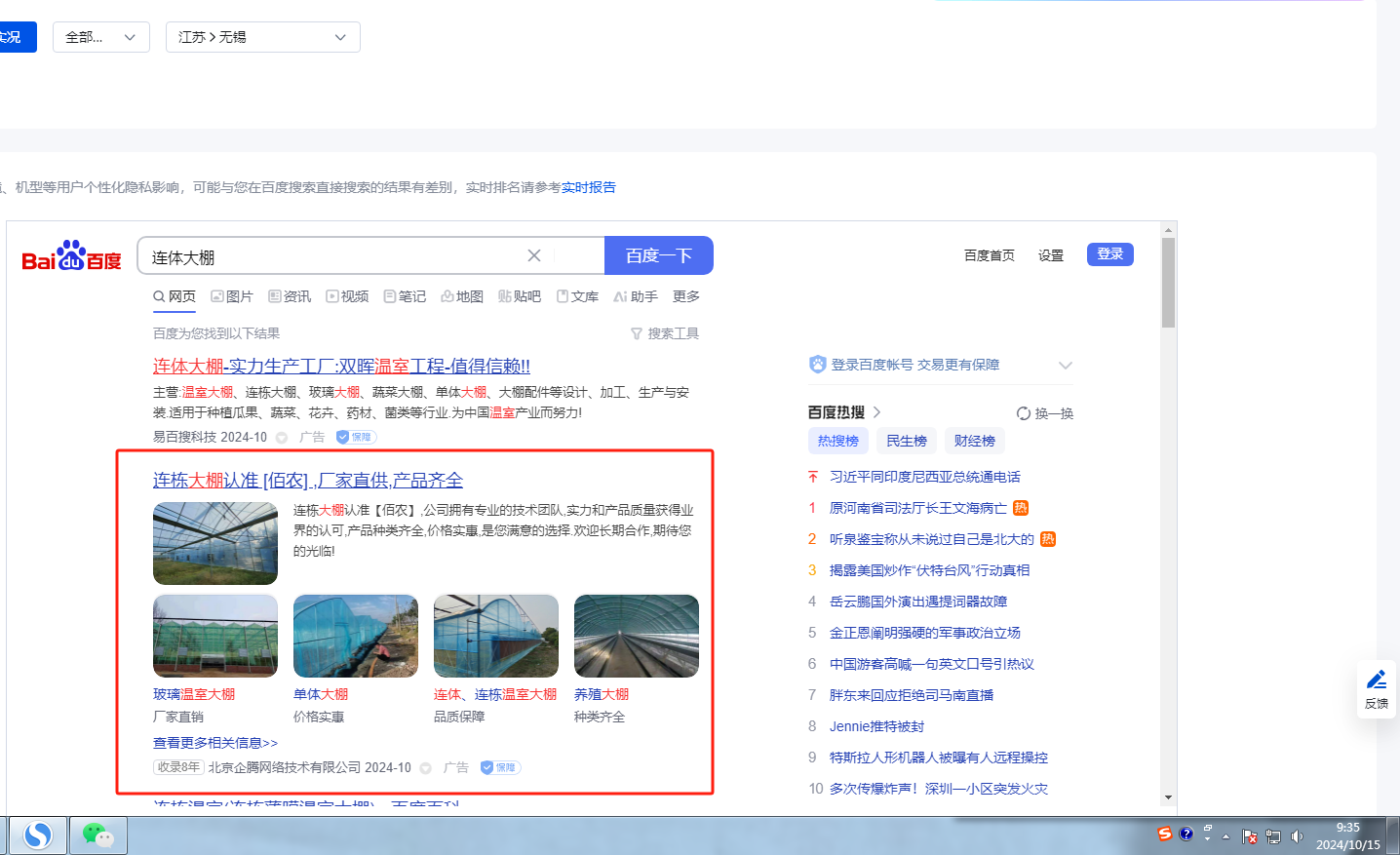Open the 实时报告 link

(x=589, y=187)
